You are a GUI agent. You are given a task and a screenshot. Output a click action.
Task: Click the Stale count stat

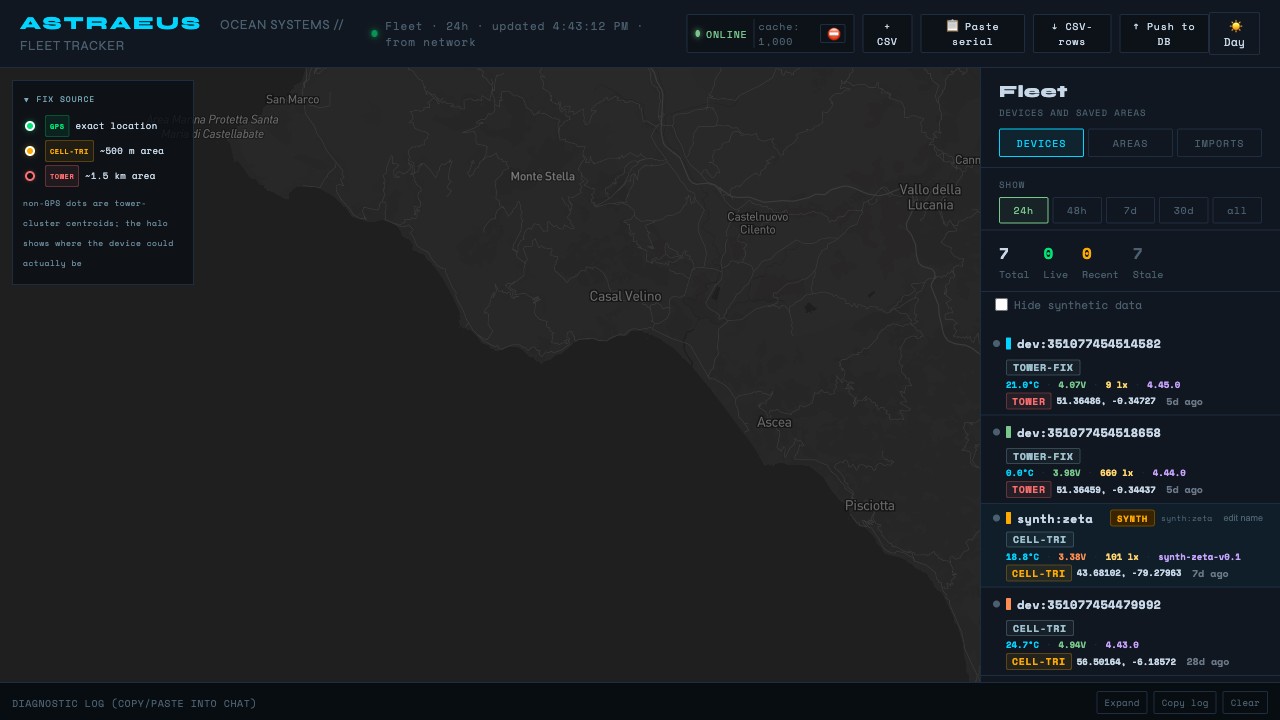pyautogui.click(x=1147, y=263)
